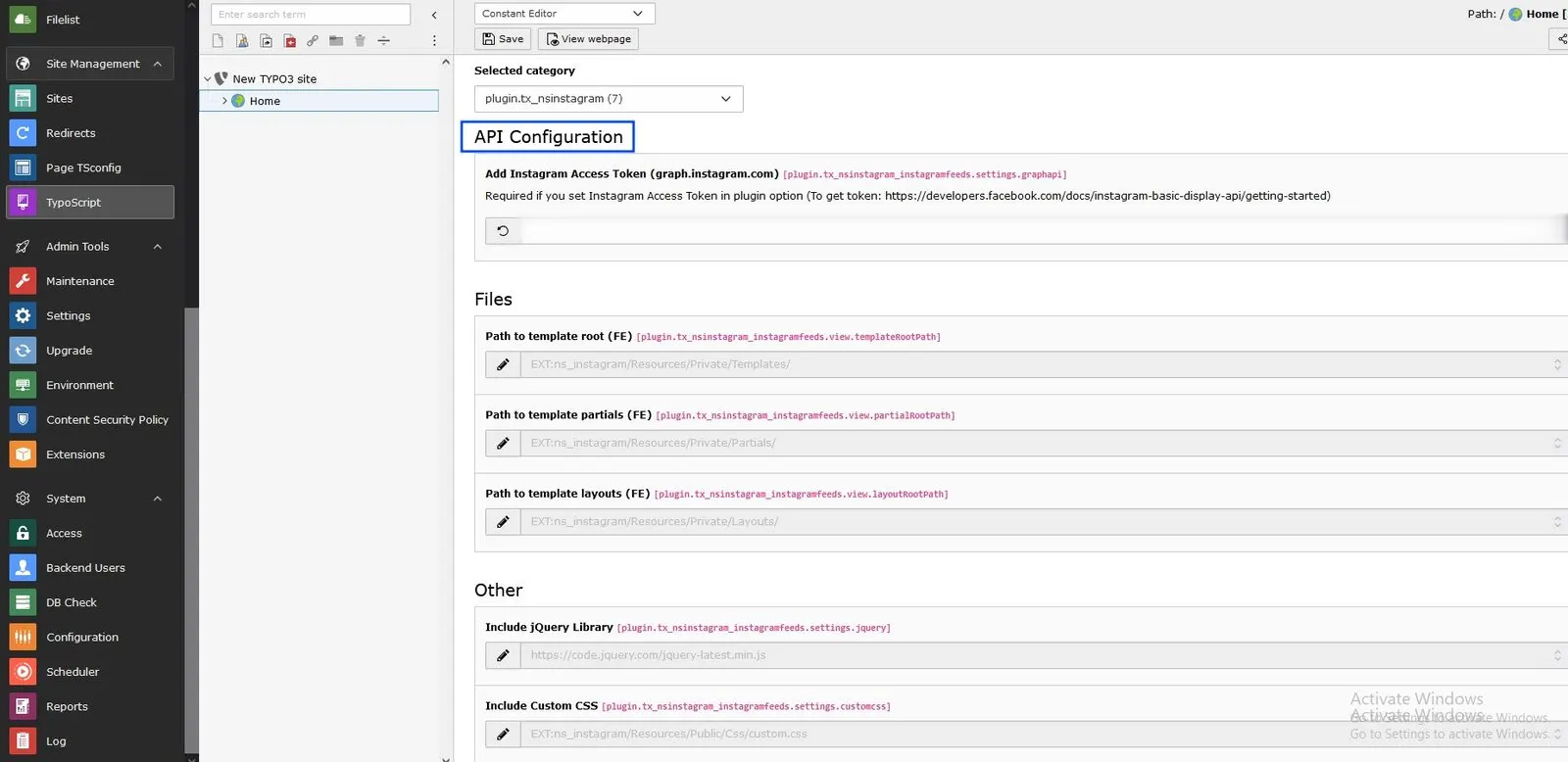Click the page tree scroll-up arrow
The image size is (1568, 762).
[446, 62]
